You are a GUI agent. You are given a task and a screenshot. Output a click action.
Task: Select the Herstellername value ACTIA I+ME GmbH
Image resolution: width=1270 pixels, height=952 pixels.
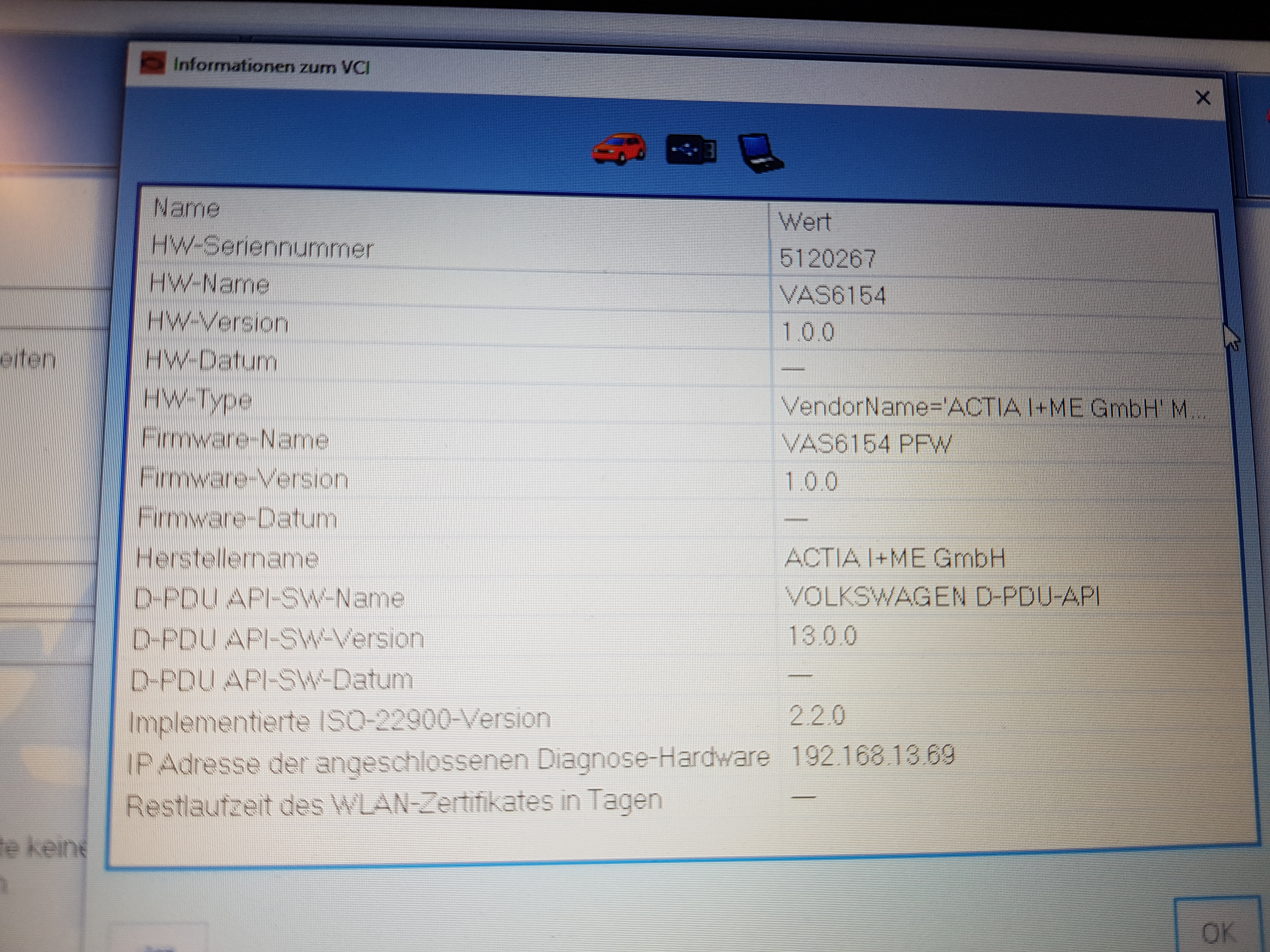pyautogui.click(x=895, y=558)
